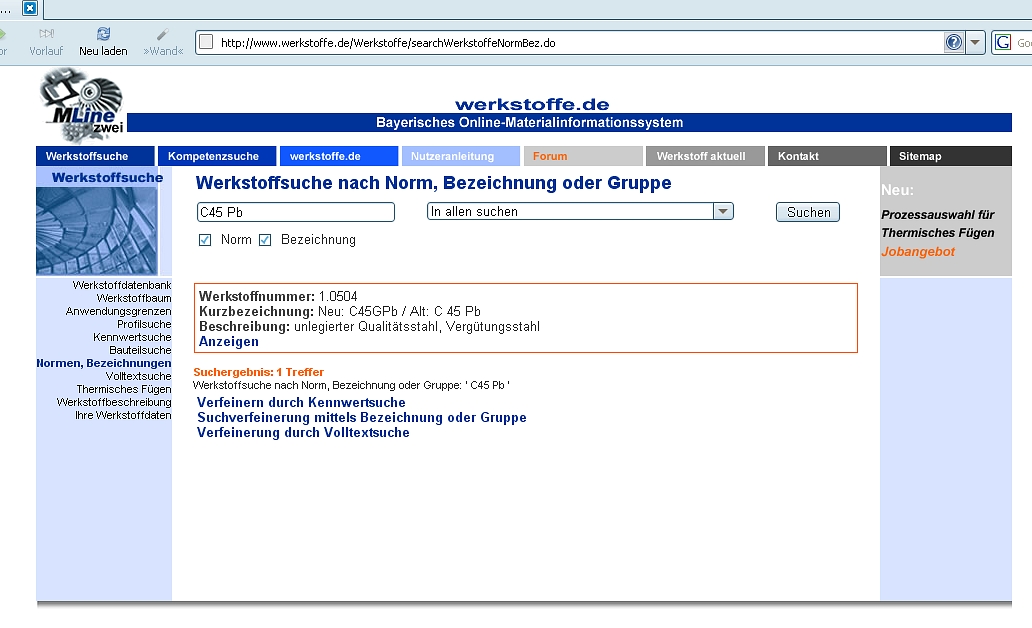Open the Sitemap navigation tab

[x=951, y=156]
